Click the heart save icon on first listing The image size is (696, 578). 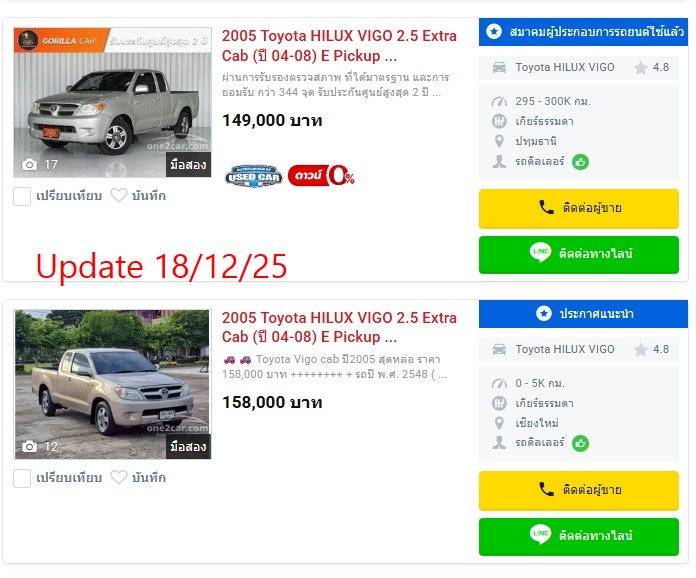pyautogui.click(x=119, y=196)
